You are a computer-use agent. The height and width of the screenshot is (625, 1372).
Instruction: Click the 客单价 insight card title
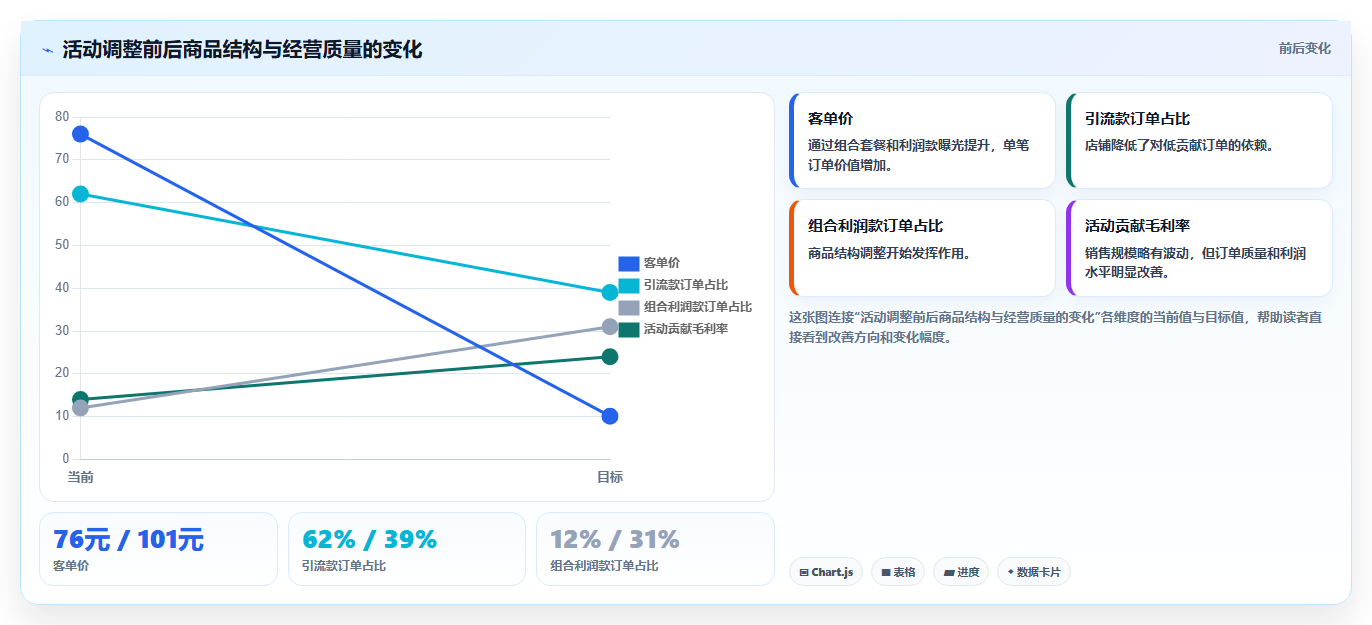830,119
